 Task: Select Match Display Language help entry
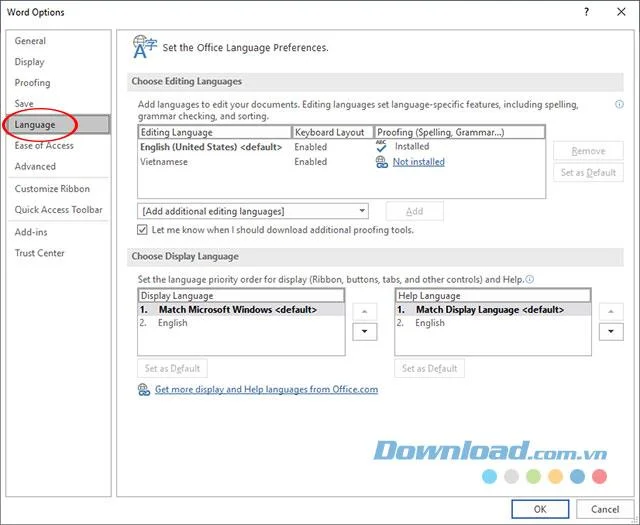pyautogui.click(x=493, y=310)
